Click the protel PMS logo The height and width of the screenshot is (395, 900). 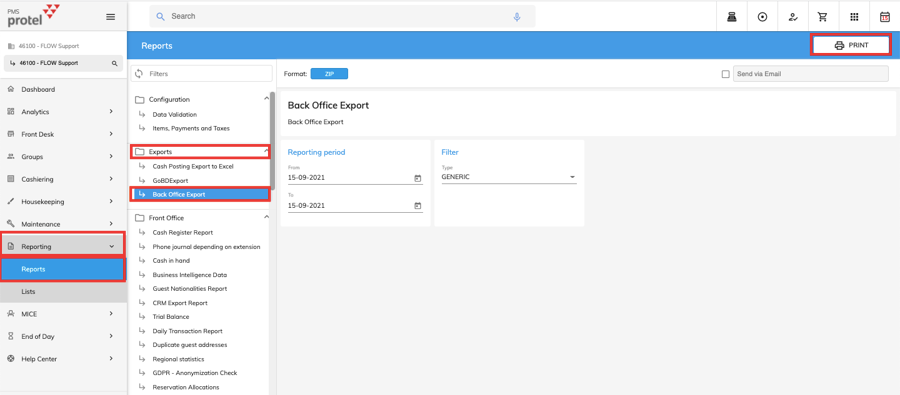pos(33,16)
